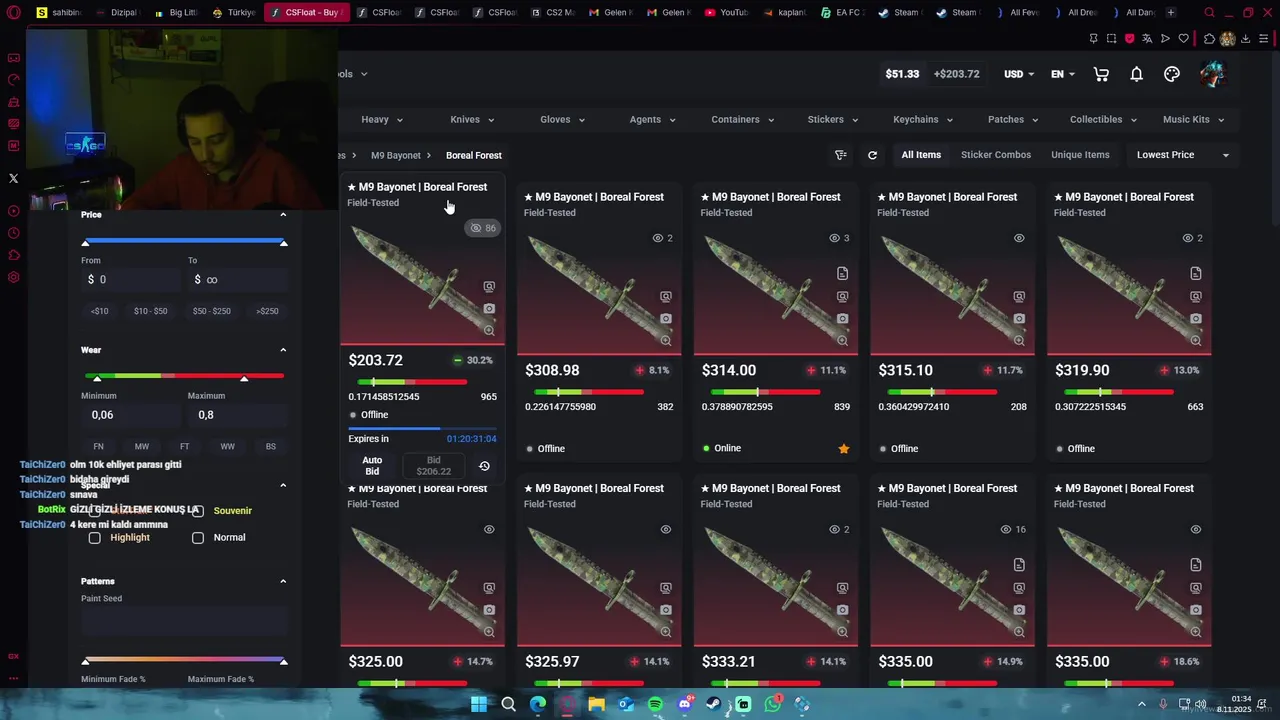The height and width of the screenshot is (720, 1280).
Task: Toggle the watch eye on the $308.98 listing
Action: [x=663, y=238]
